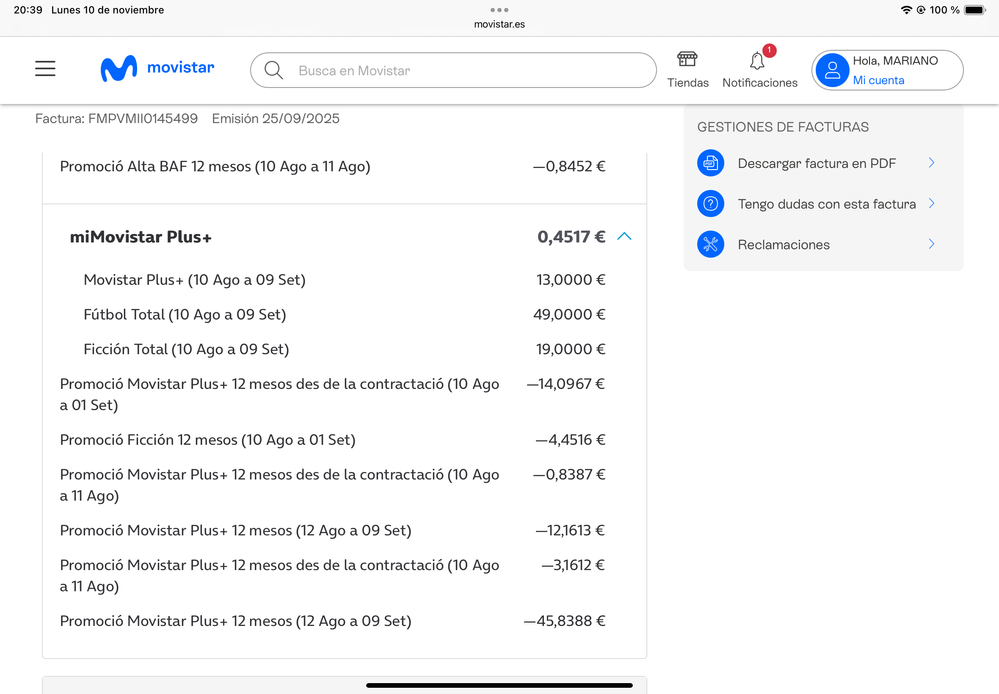Screen dimensions: 999x694
Task: Click the Descargar factura en PDF link
Action: tap(816, 163)
